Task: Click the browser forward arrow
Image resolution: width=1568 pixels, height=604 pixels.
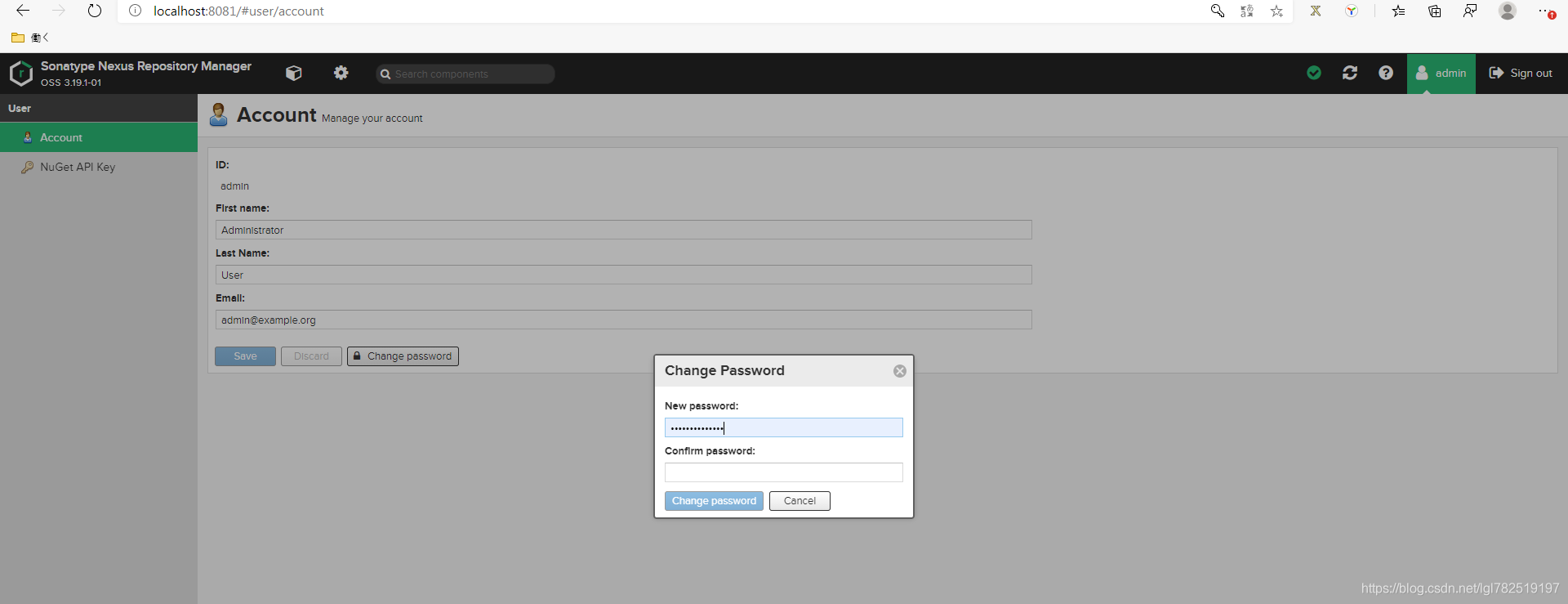Action: pos(59,11)
